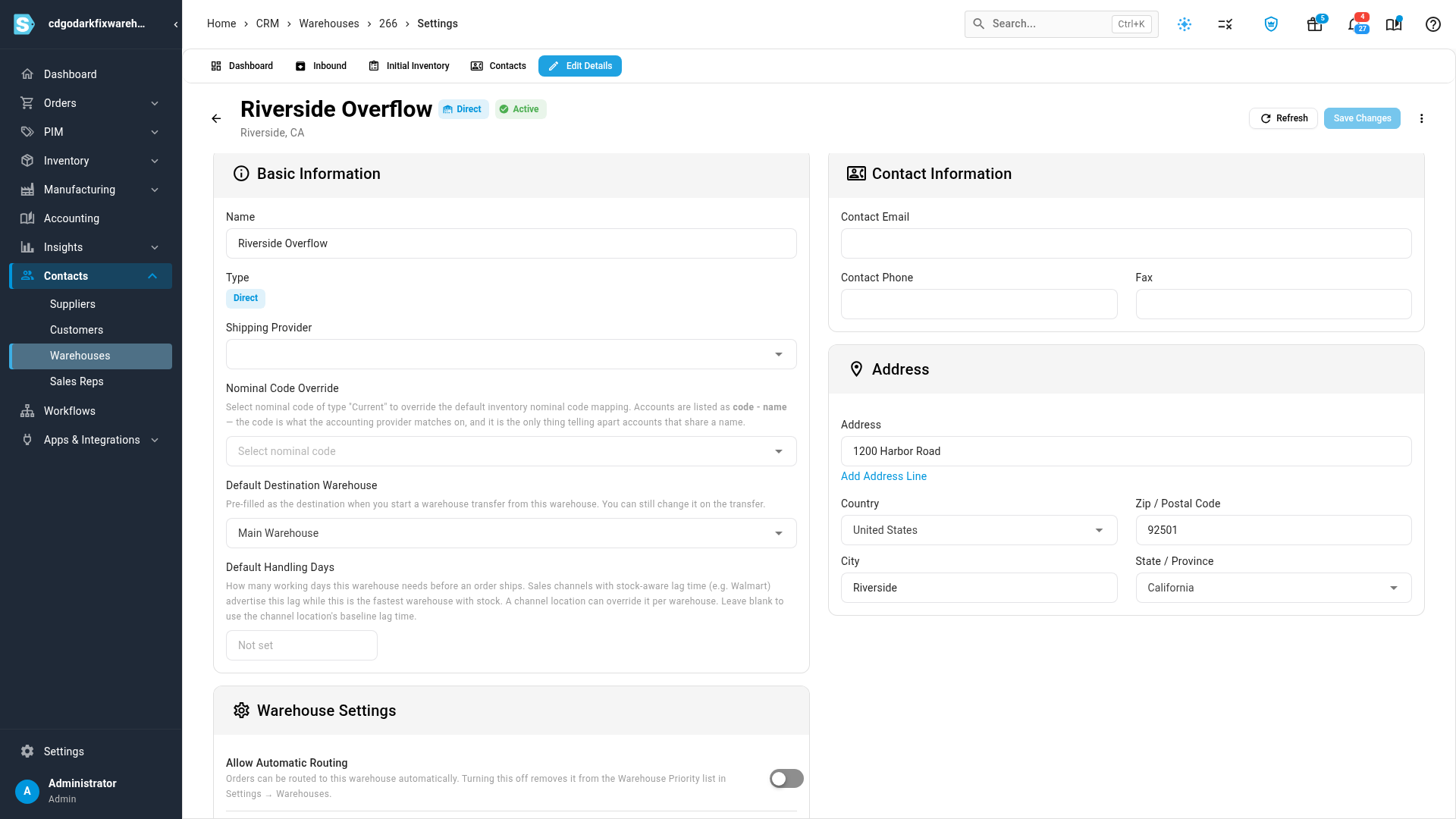This screenshot has width=1456, height=819.
Task: Go to 266 in the breadcrumb
Action: [x=388, y=24]
